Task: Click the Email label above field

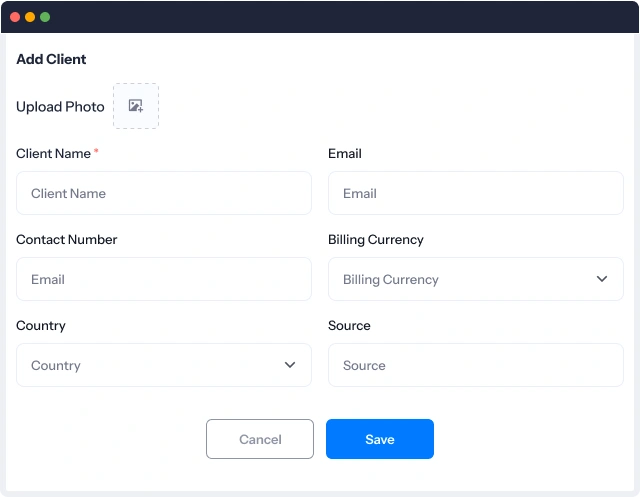Action: click(x=344, y=153)
